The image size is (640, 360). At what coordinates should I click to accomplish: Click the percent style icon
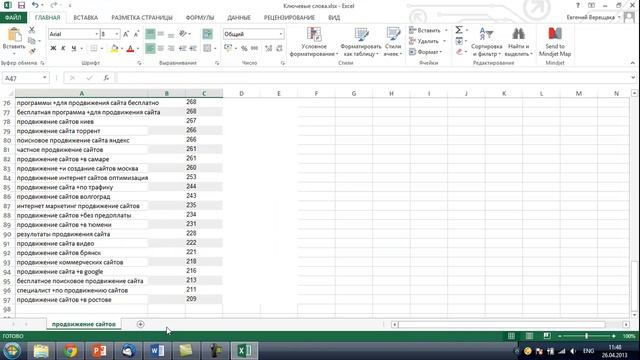pyautogui.click(x=244, y=48)
